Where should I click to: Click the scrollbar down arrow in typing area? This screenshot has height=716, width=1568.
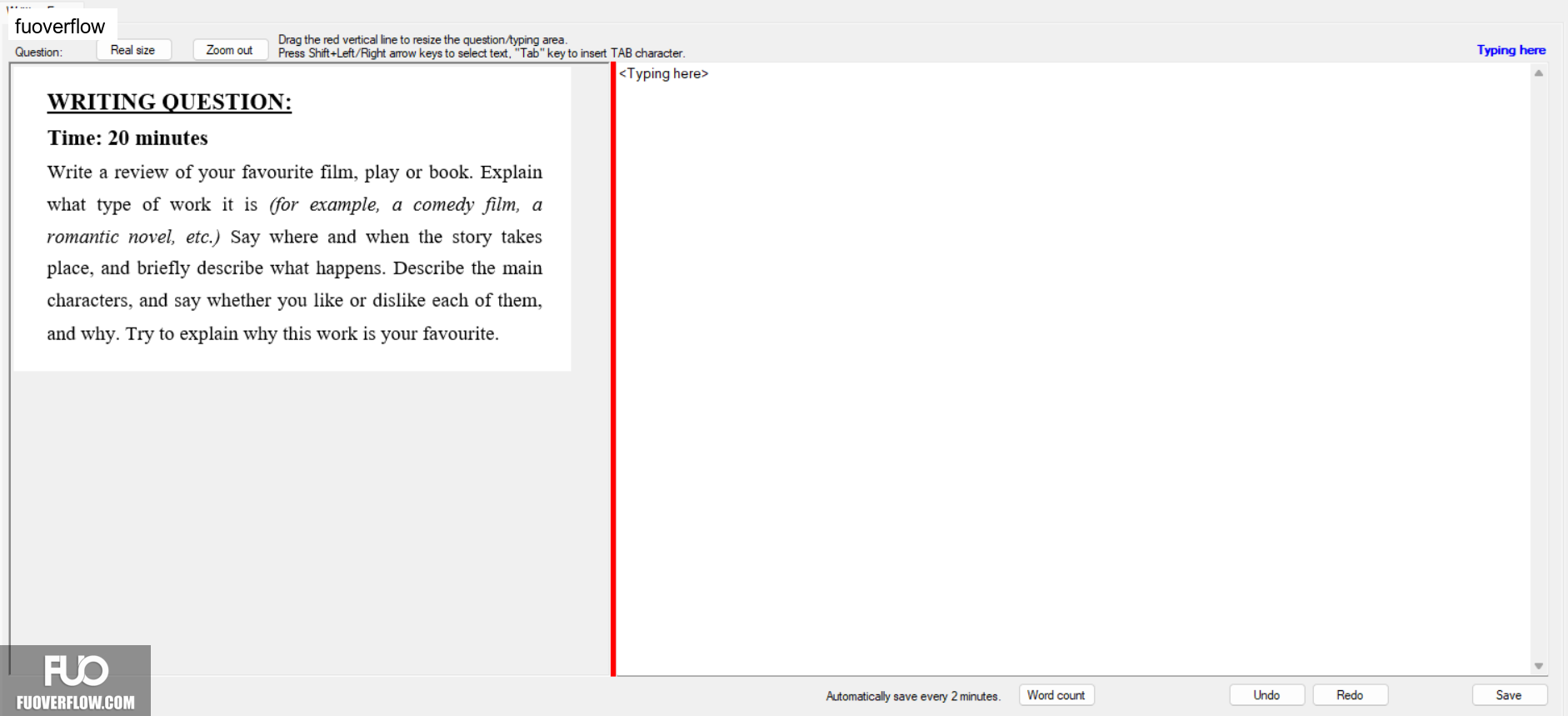pos(1539,666)
